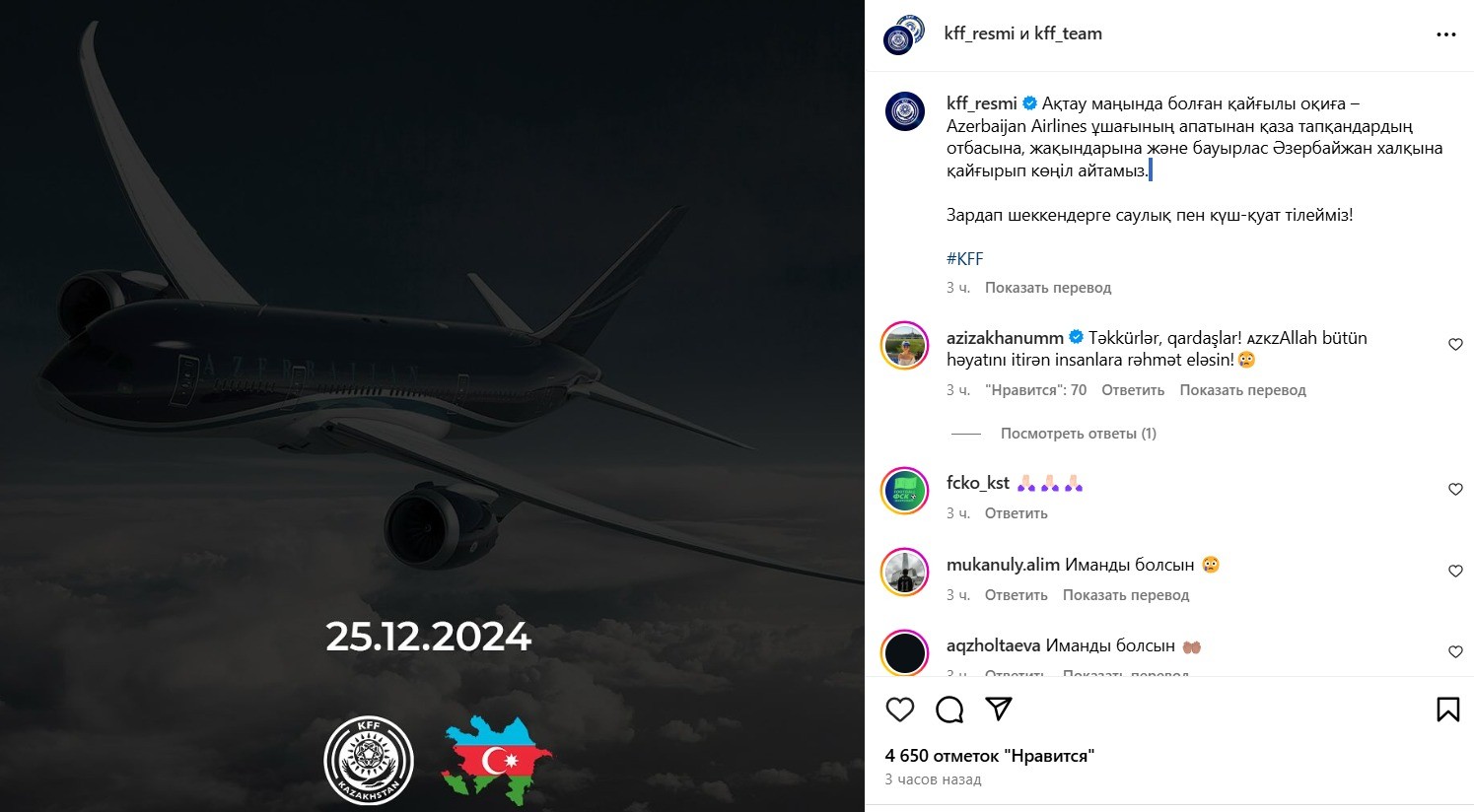Show translation of the post caption
This screenshot has height=812, width=1474.
click(1048, 288)
